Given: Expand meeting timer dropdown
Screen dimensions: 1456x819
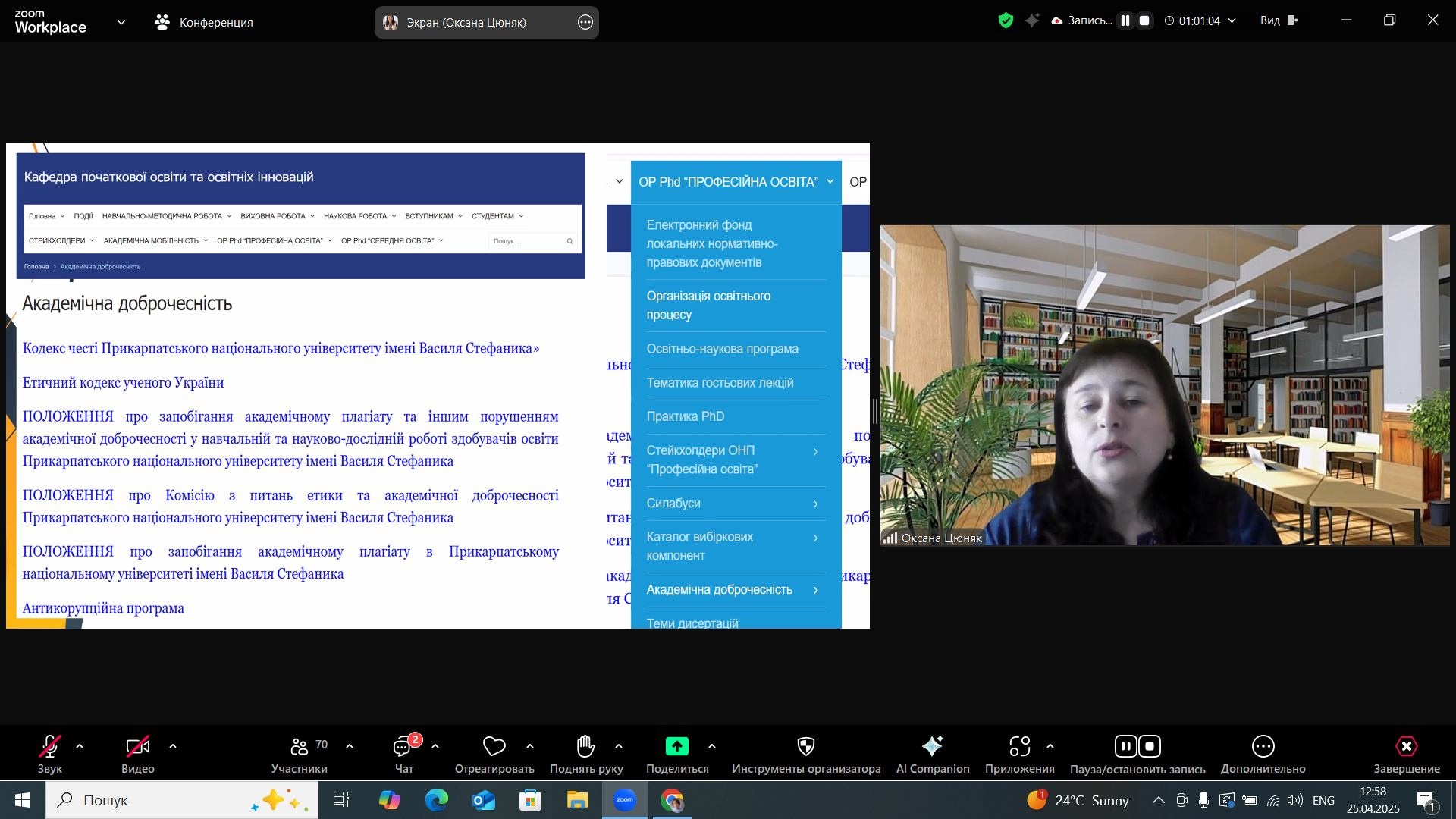Looking at the screenshot, I should 1232,21.
